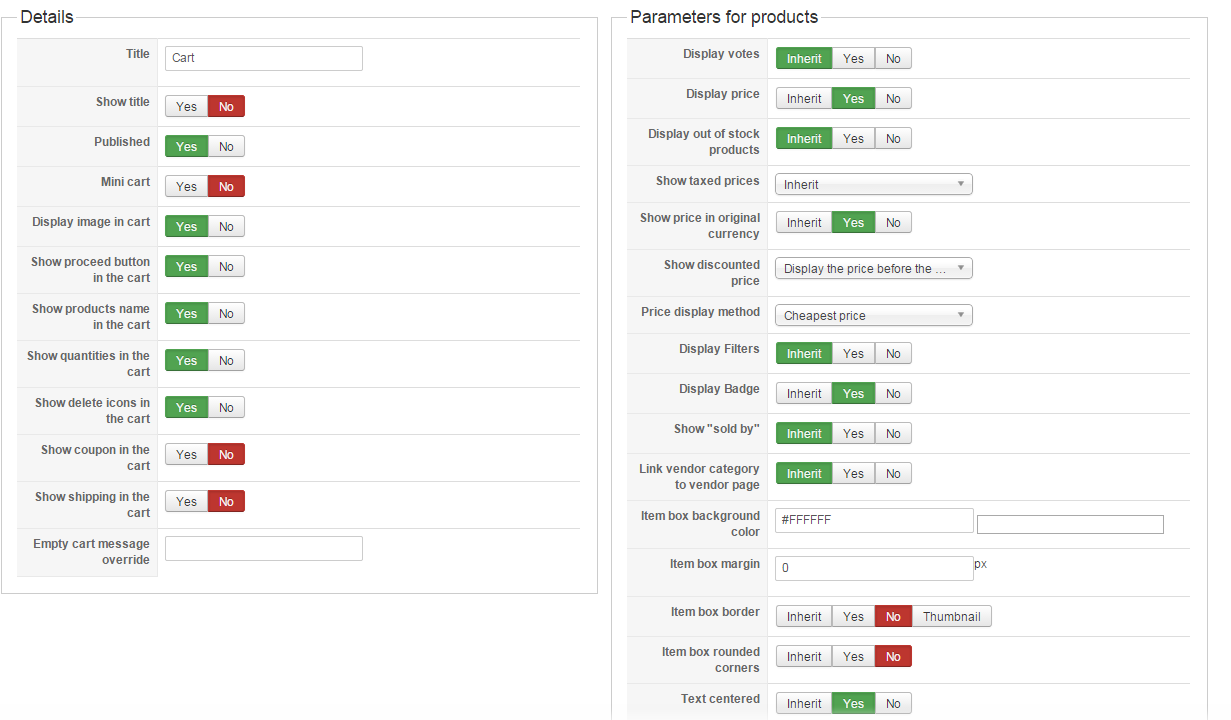This screenshot has width=1231, height=720.
Task: Choose No for Text centered
Action: 893,703
